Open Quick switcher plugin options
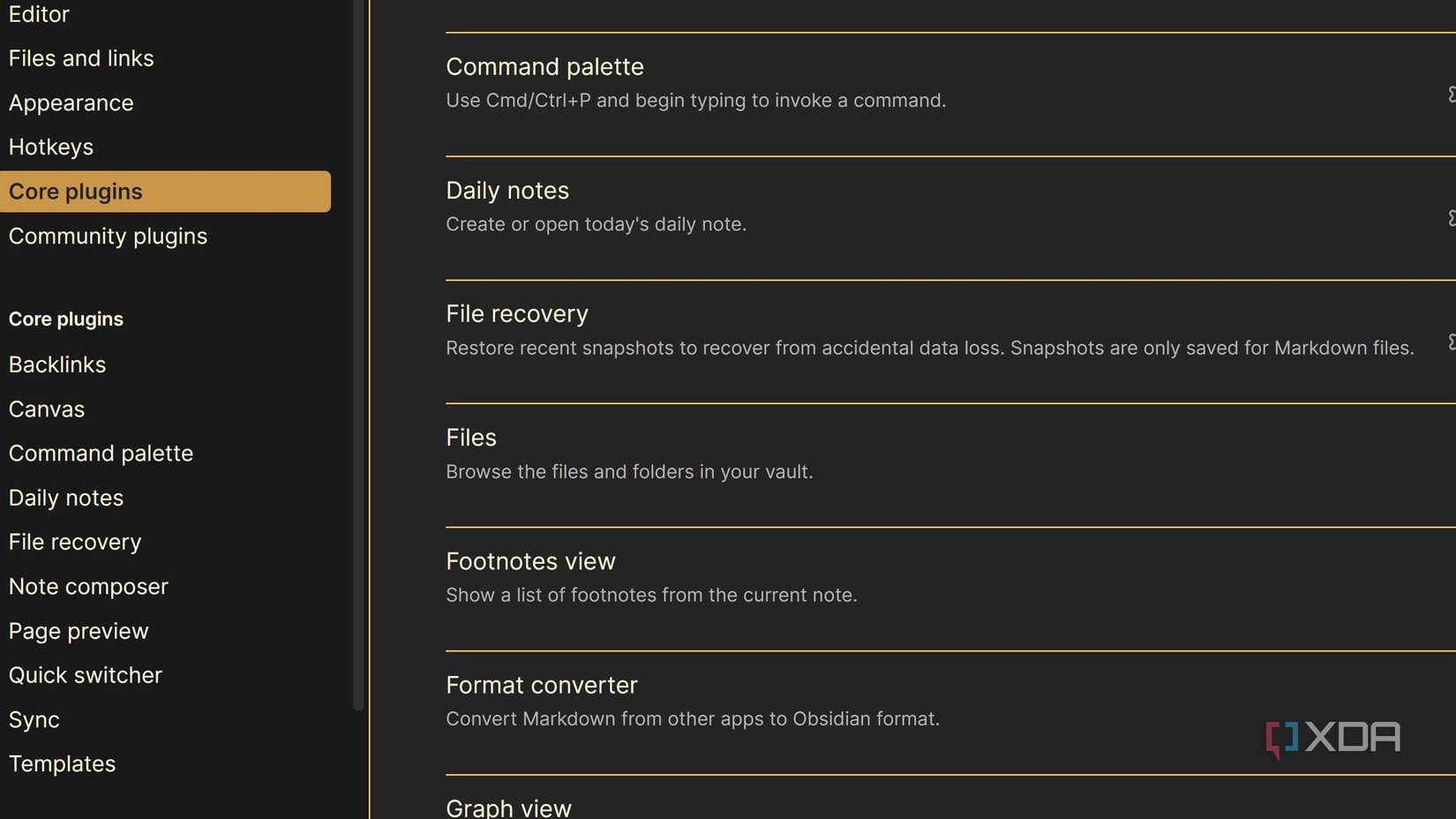This screenshot has width=1456, height=819. [86, 675]
